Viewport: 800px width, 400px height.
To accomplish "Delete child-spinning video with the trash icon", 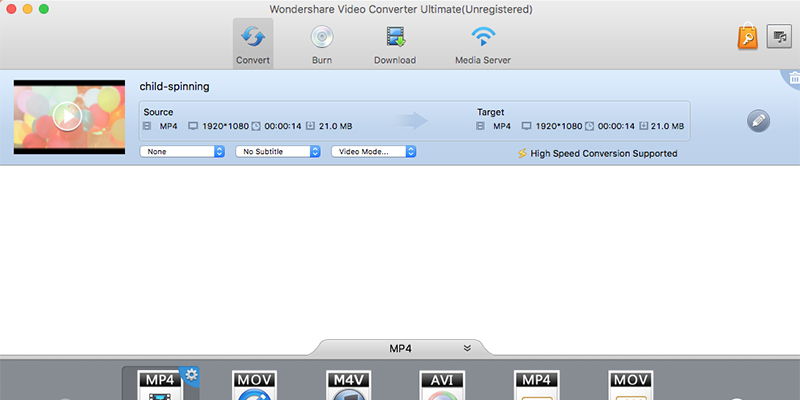I will 794,78.
